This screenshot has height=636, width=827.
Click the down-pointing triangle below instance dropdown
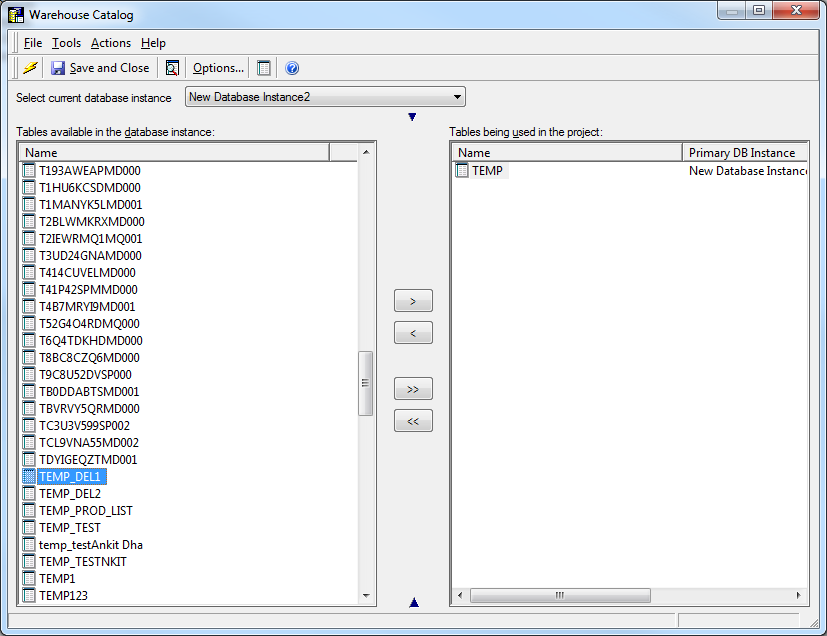[412, 117]
